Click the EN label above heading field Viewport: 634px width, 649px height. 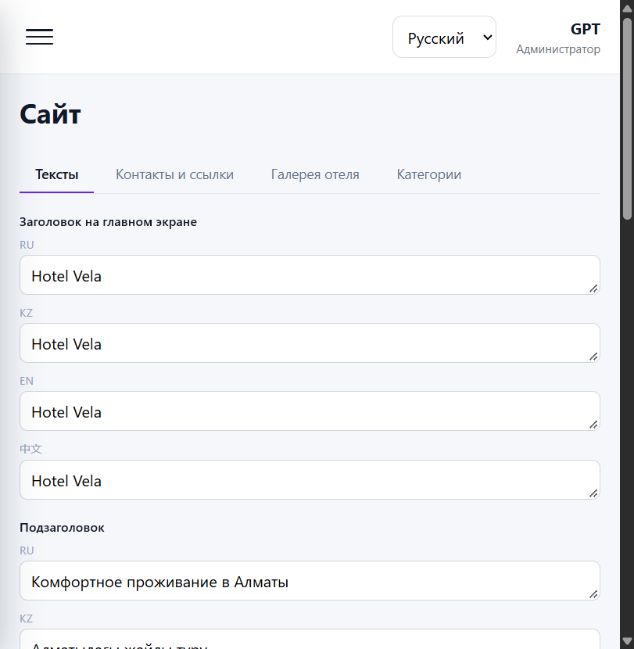pyautogui.click(x=26, y=381)
